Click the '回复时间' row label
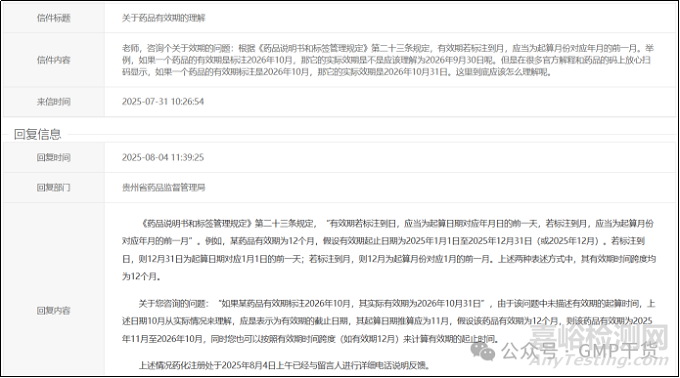The image size is (680, 378). [x=53, y=157]
